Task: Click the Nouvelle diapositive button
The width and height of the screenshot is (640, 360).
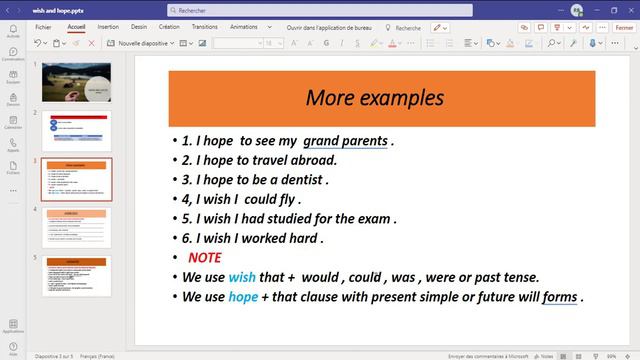Action: [x=138, y=43]
